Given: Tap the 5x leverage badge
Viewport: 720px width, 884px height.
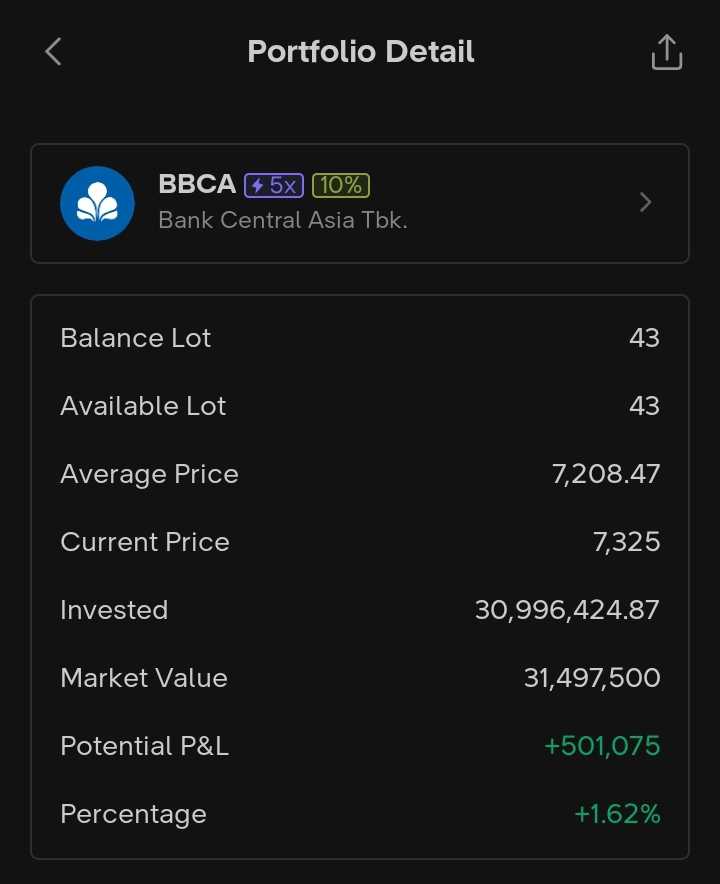Looking at the screenshot, I should tap(273, 185).
